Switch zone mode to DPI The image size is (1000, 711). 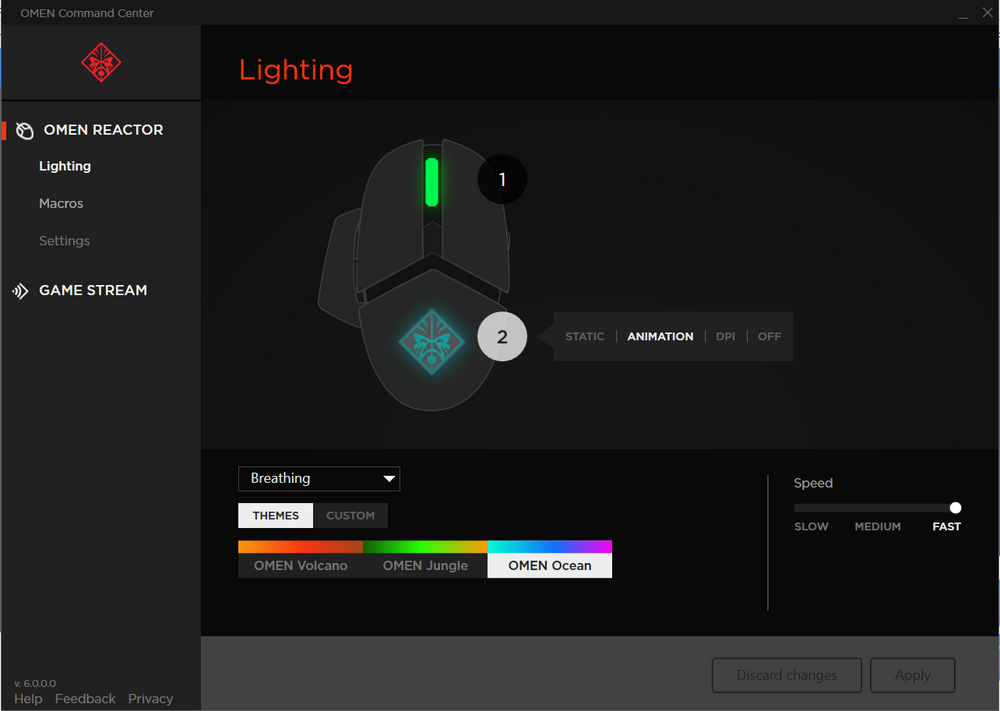[725, 337]
